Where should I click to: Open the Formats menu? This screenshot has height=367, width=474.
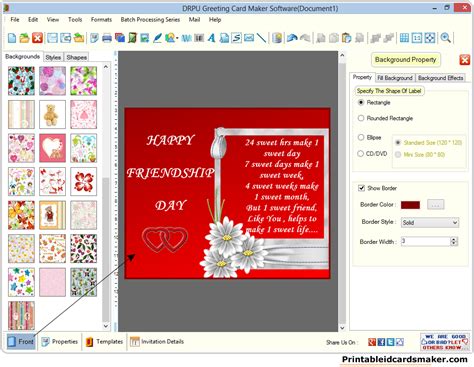pos(101,20)
